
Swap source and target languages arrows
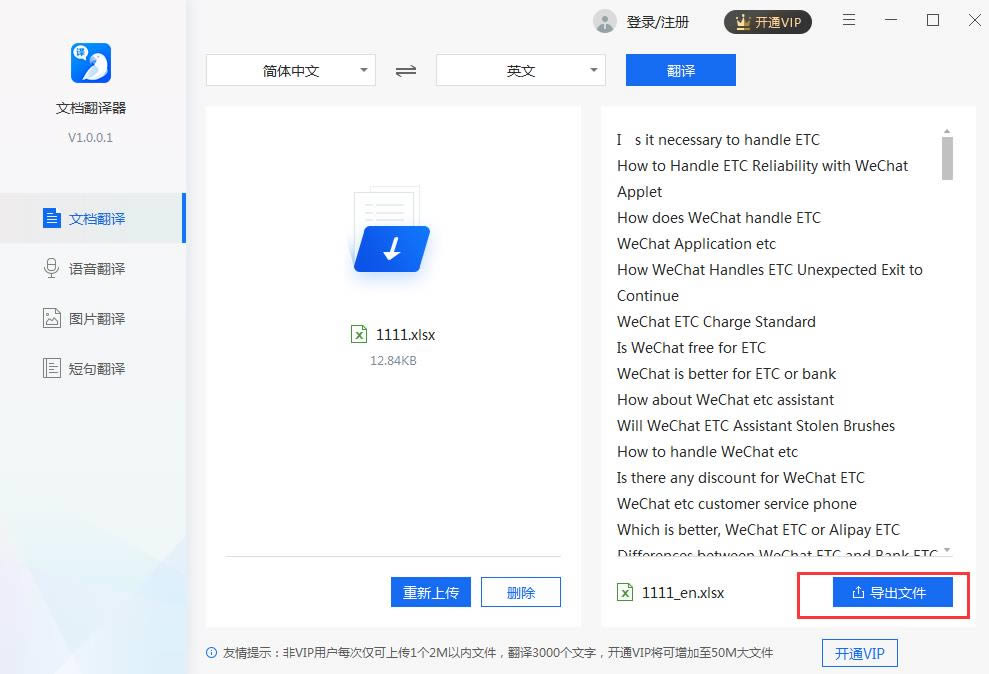(406, 71)
